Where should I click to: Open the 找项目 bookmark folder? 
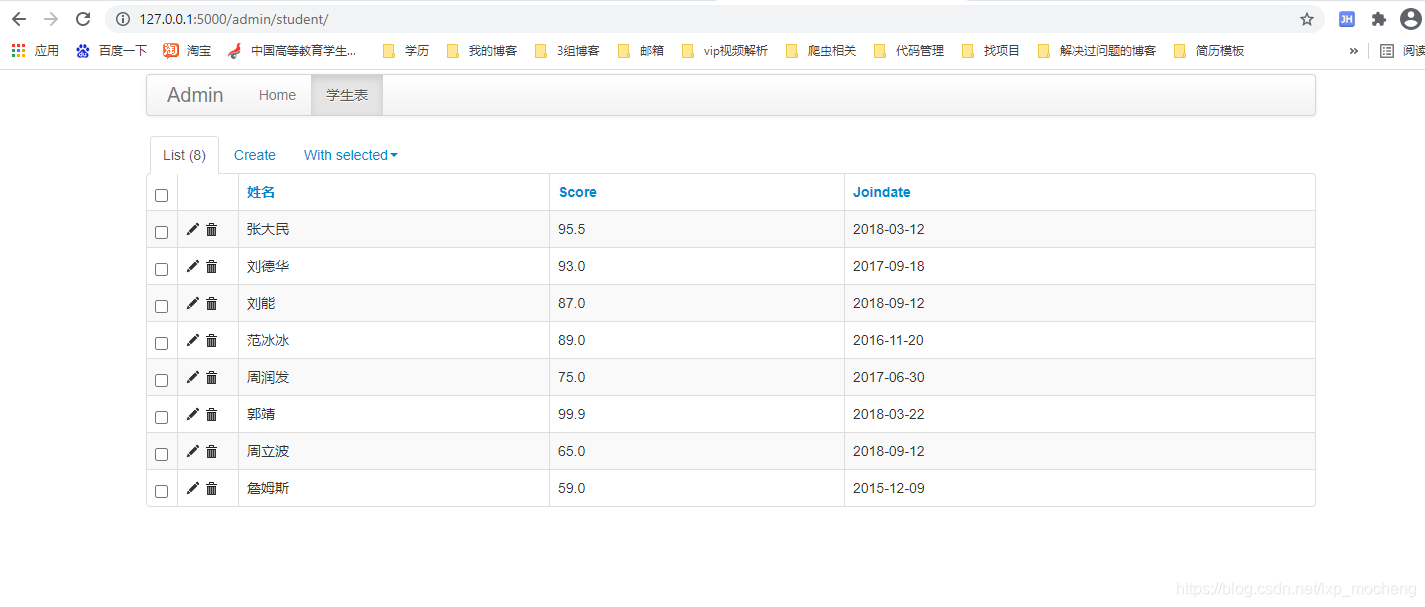pyautogui.click(x=991, y=50)
